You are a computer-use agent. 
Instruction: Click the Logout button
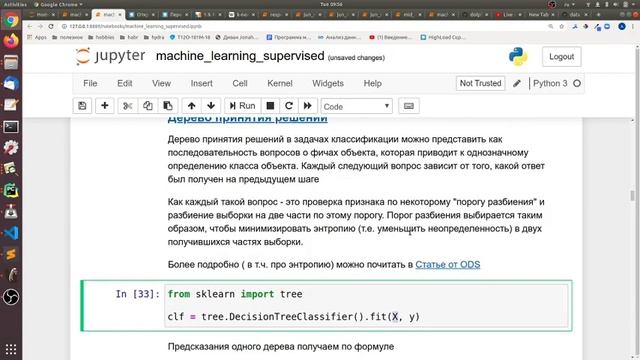(562, 57)
